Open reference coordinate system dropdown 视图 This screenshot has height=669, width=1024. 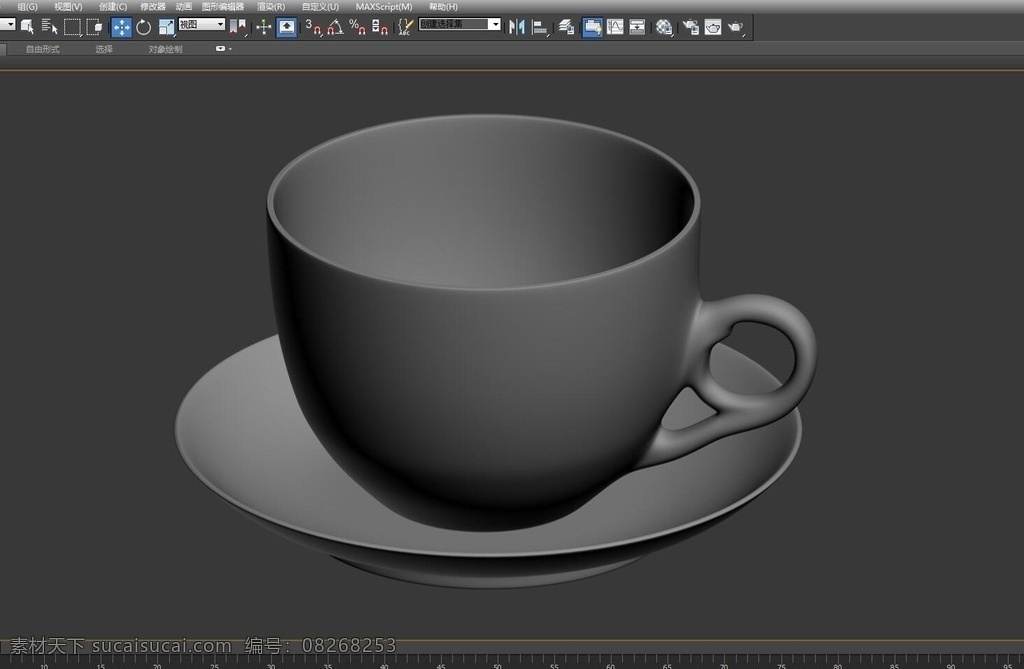(x=202, y=24)
